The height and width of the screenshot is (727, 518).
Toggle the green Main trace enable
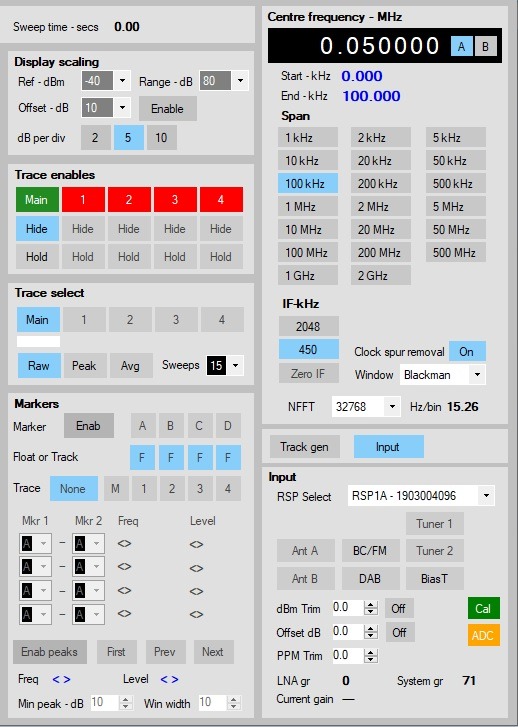37,199
